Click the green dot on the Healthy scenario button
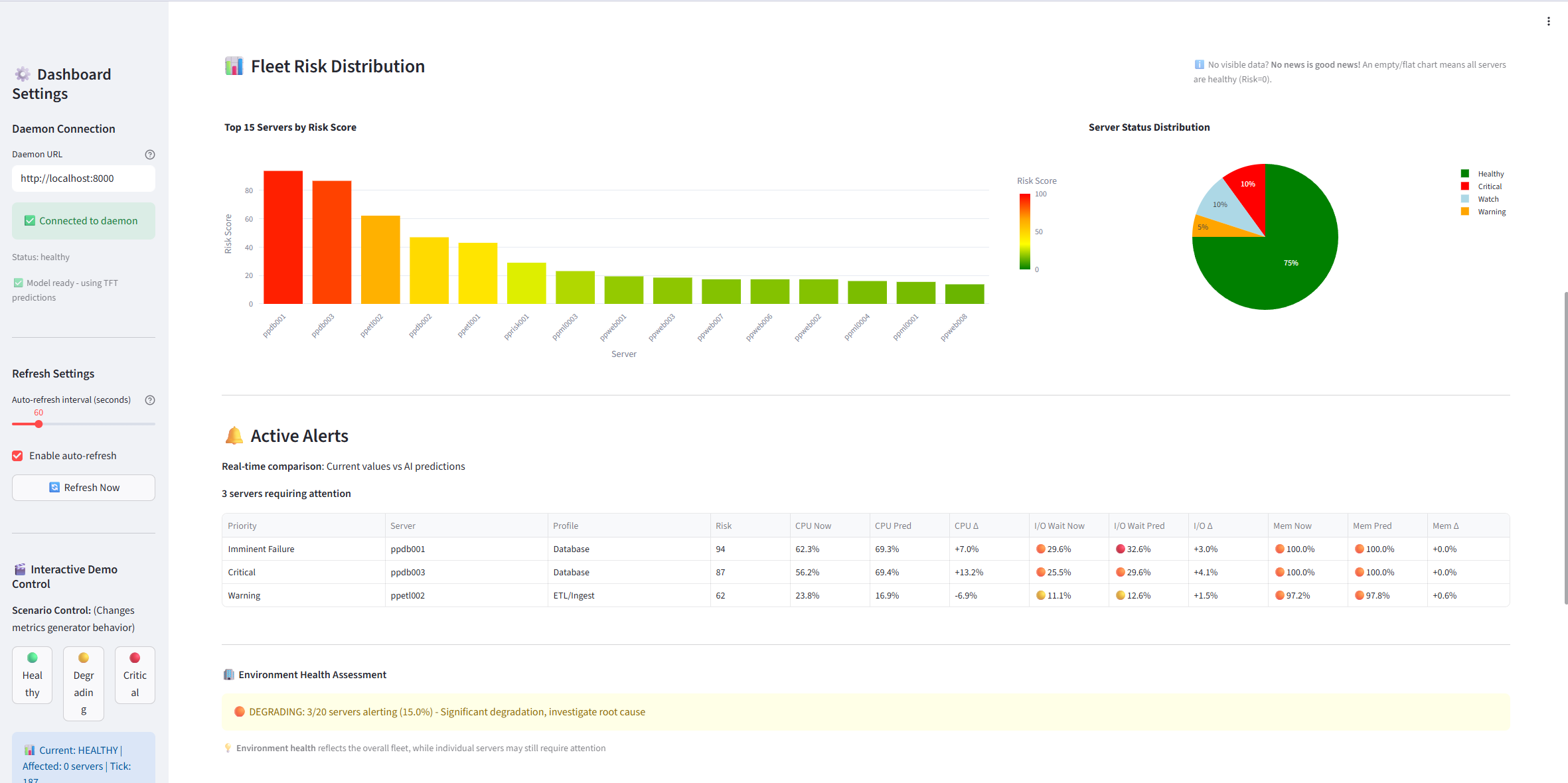The width and height of the screenshot is (1568, 783). click(31, 657)
